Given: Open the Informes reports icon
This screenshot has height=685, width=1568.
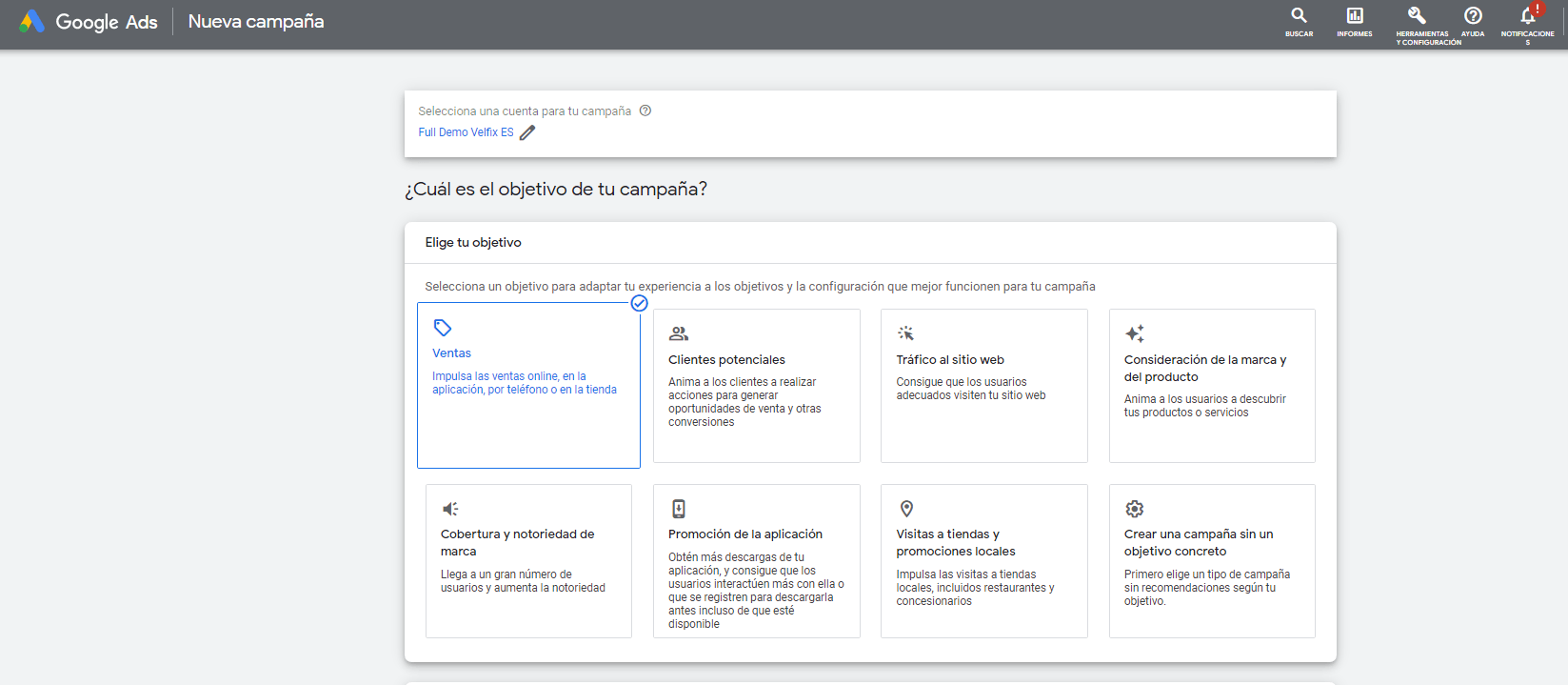Looking at the screenshot, I should 1354,16.
